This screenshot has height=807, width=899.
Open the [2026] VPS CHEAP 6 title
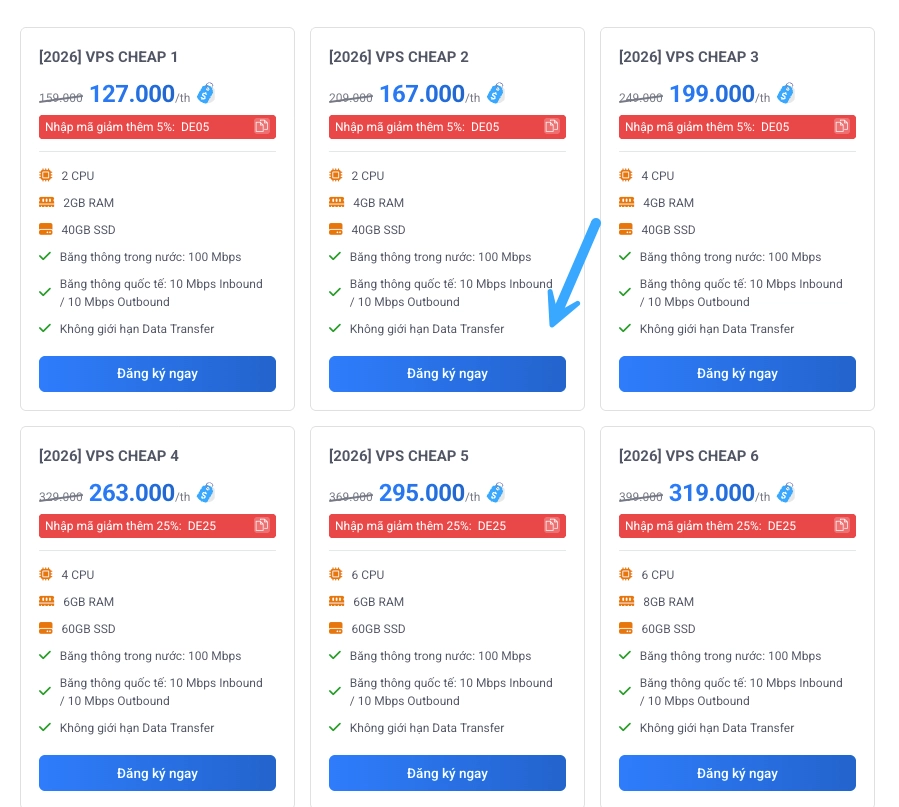tap(688, 456)
